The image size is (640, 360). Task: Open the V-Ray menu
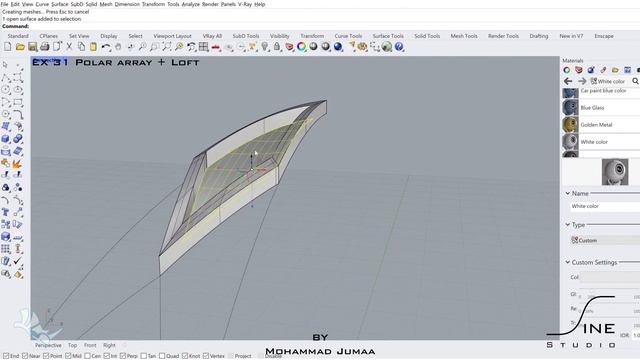click(244, 4)
